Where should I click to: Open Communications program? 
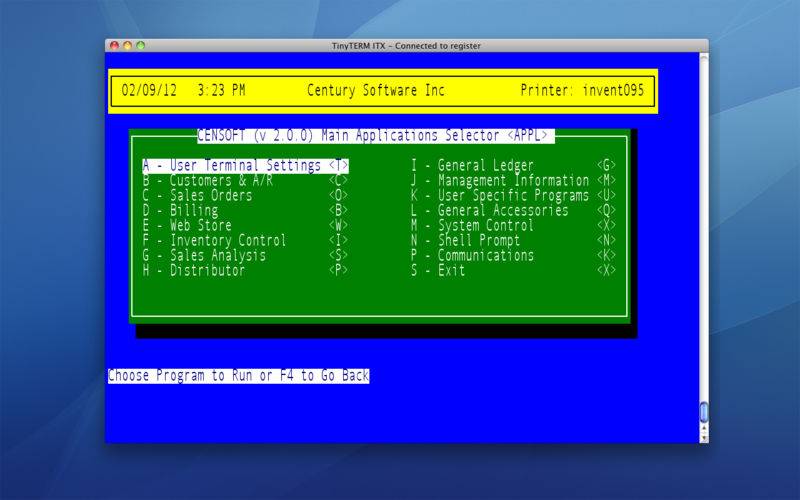click(x=513, y=255)
